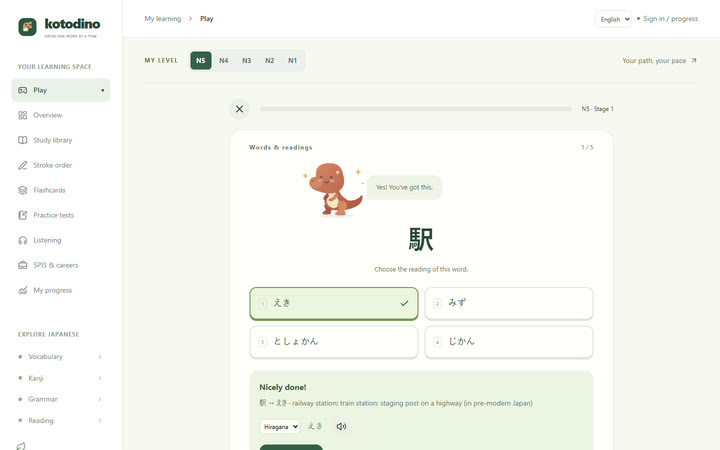Open Listening in the sidebar
Screen dimensions: 720x450
[61, 240]
